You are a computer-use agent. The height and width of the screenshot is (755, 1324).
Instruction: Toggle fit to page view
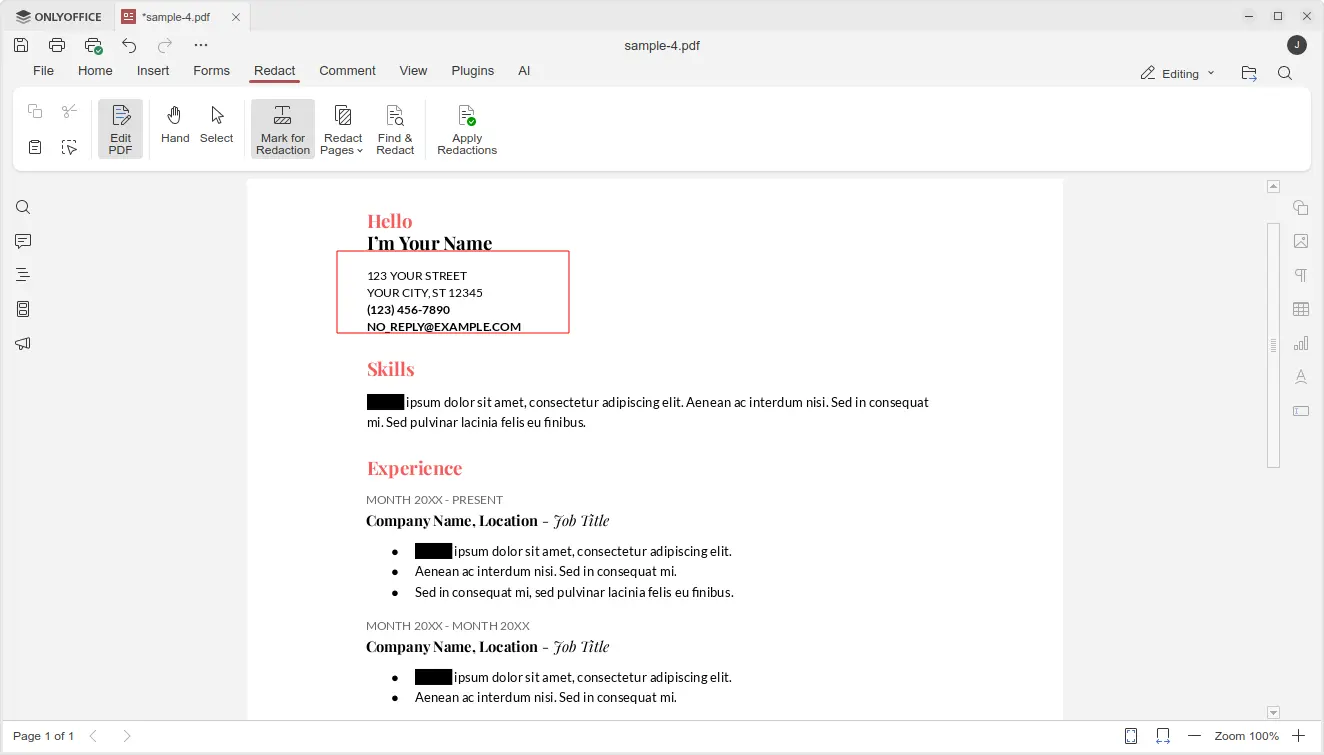1131,736
